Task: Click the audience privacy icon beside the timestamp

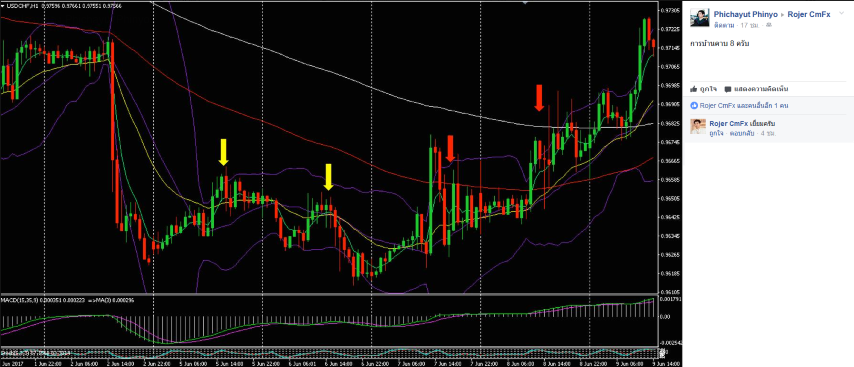Action: tap(768, 25)
